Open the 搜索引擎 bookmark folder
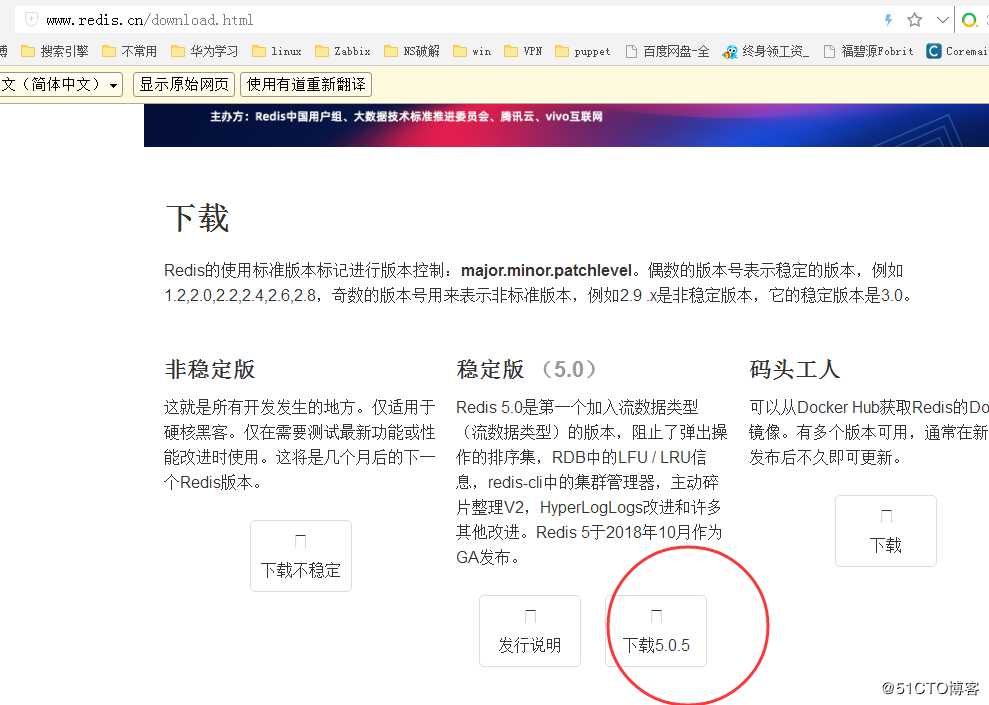 pyautogui.click(x=55, y=51)
